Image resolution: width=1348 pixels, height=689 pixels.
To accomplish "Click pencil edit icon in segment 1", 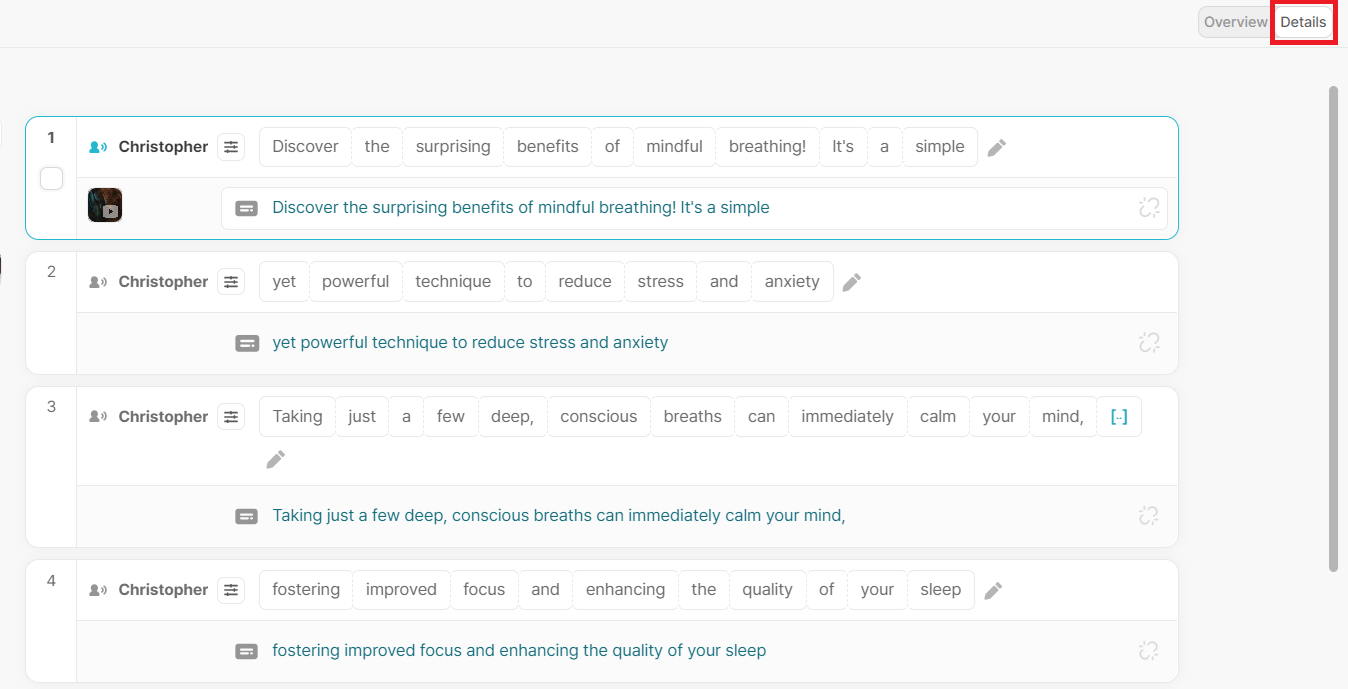I will (x=996, y=148).
